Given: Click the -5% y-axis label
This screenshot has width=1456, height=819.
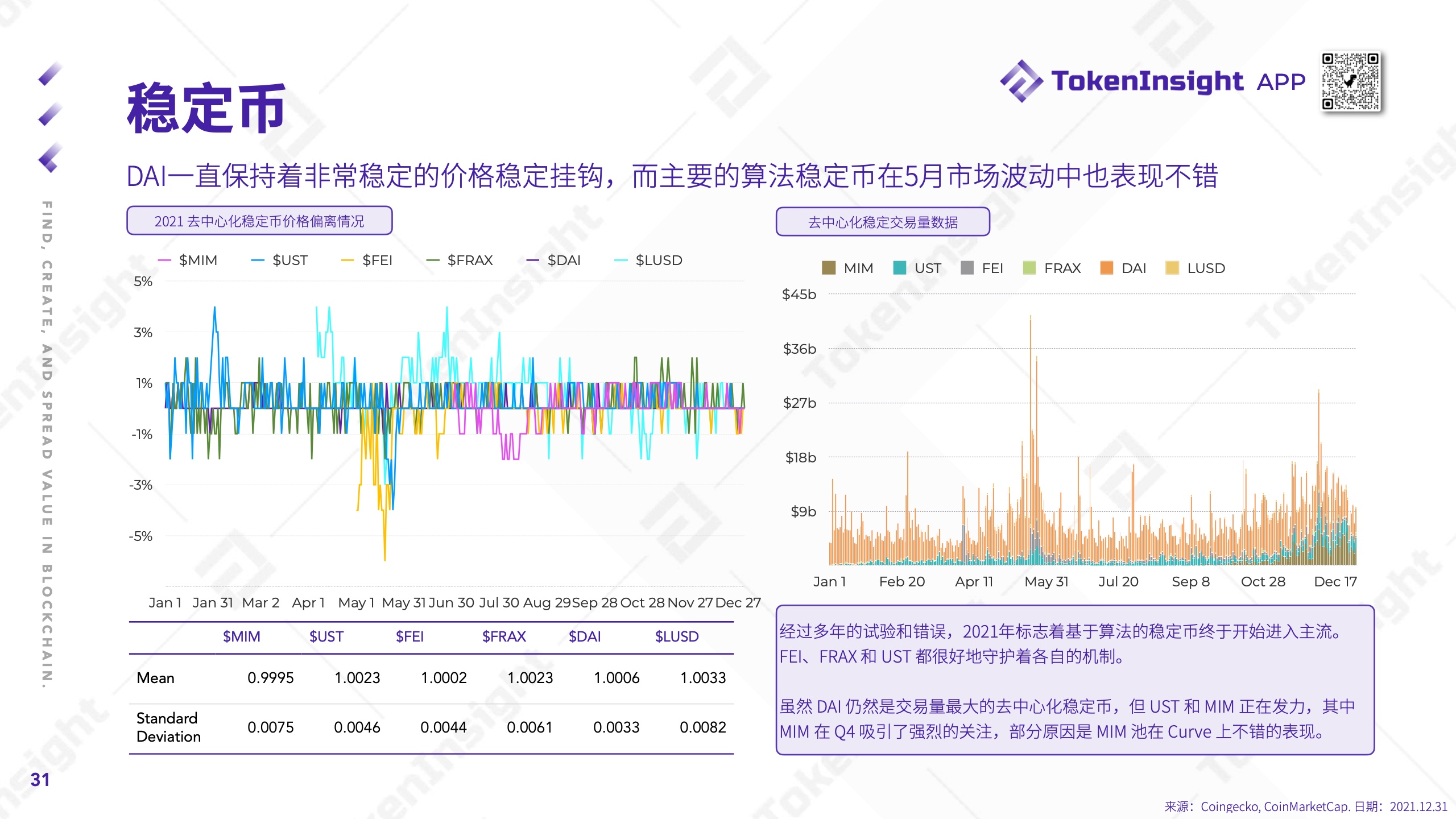Looking at the screenshot, I should [140, 536].
